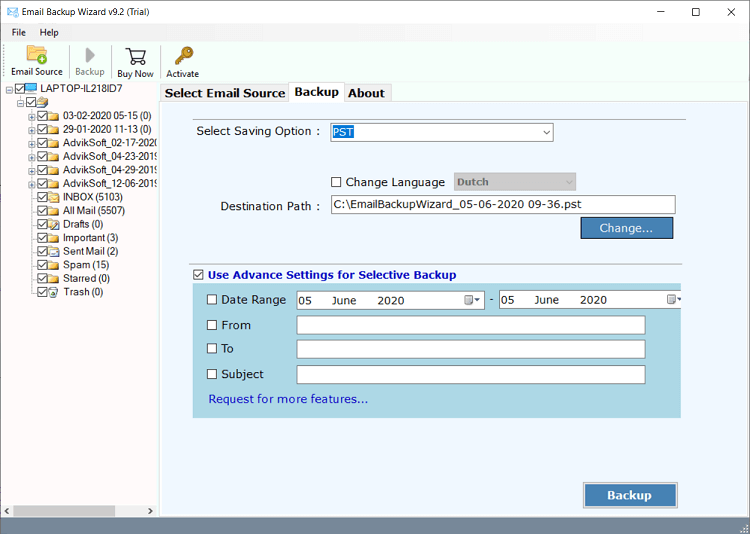Click the Backup toolbar icon

(89, 56)
